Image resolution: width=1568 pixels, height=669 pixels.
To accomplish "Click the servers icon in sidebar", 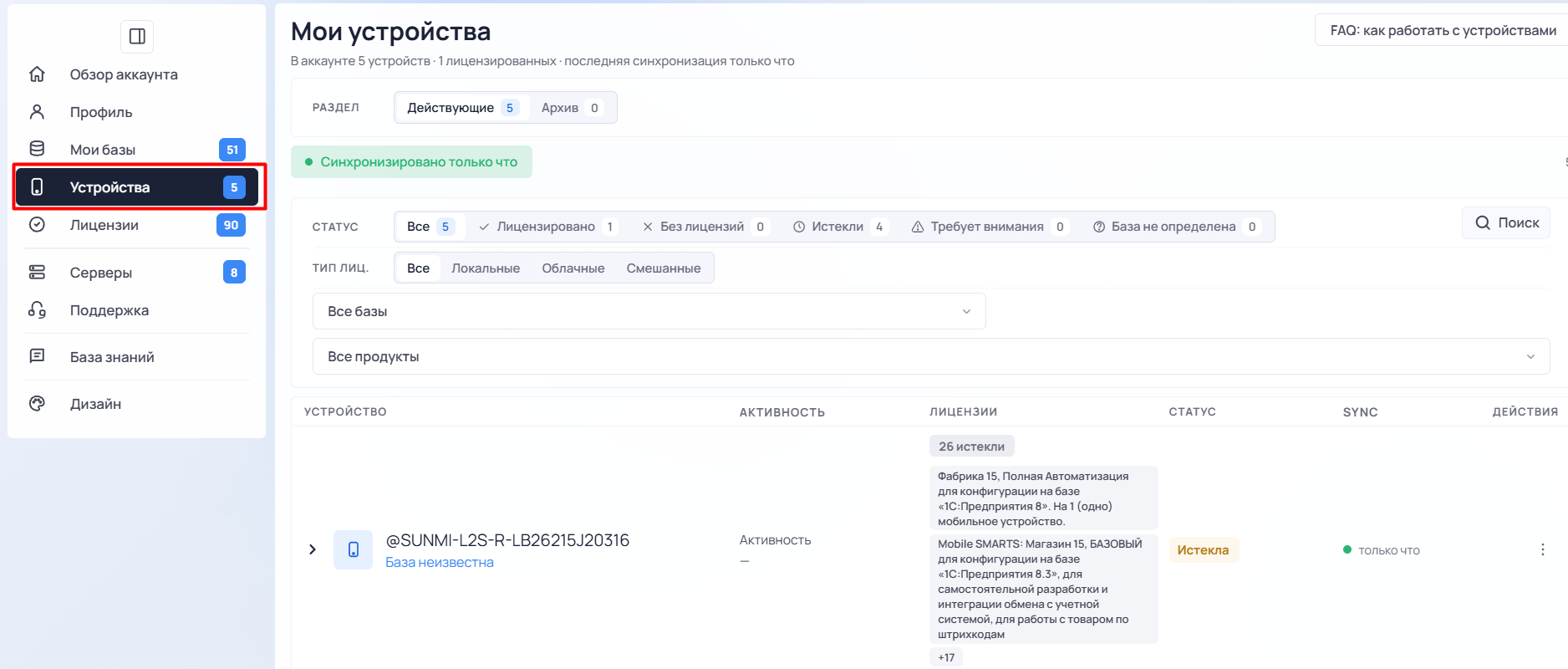I will tap(37, 272).
